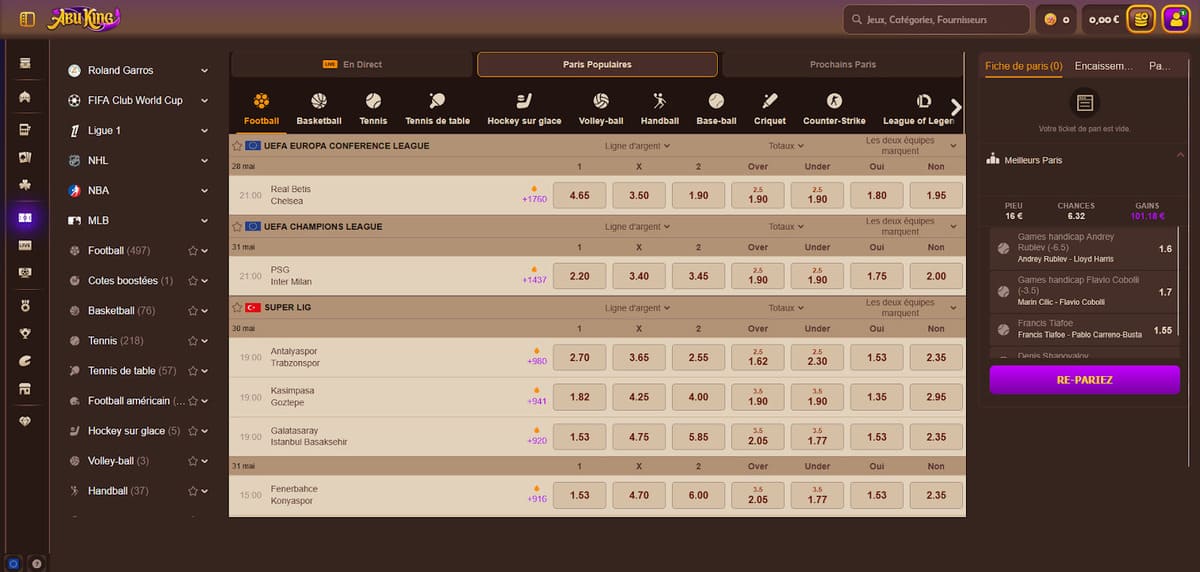The width and height of the screenshot is (1200, 572).
Task: Open the clover icon in left rail
Action: point(25,185)
